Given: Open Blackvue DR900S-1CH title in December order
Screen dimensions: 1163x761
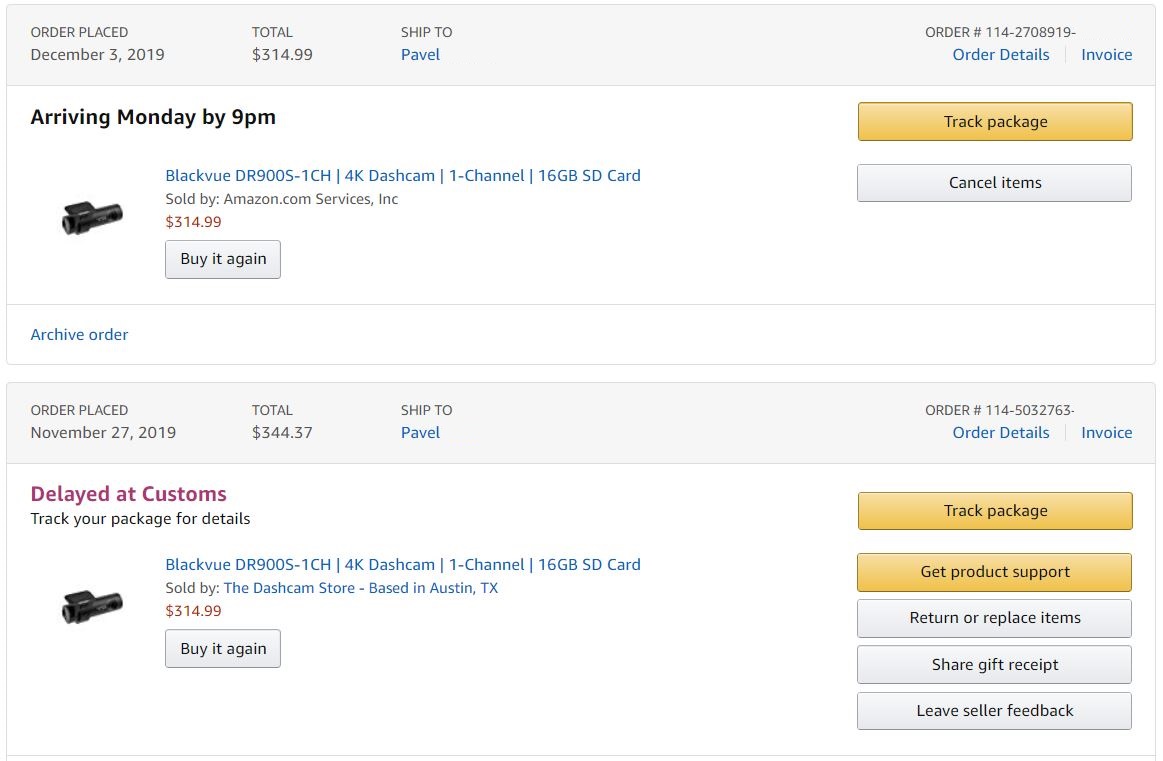Looking at the screenshot, I should tap(402, 175).
